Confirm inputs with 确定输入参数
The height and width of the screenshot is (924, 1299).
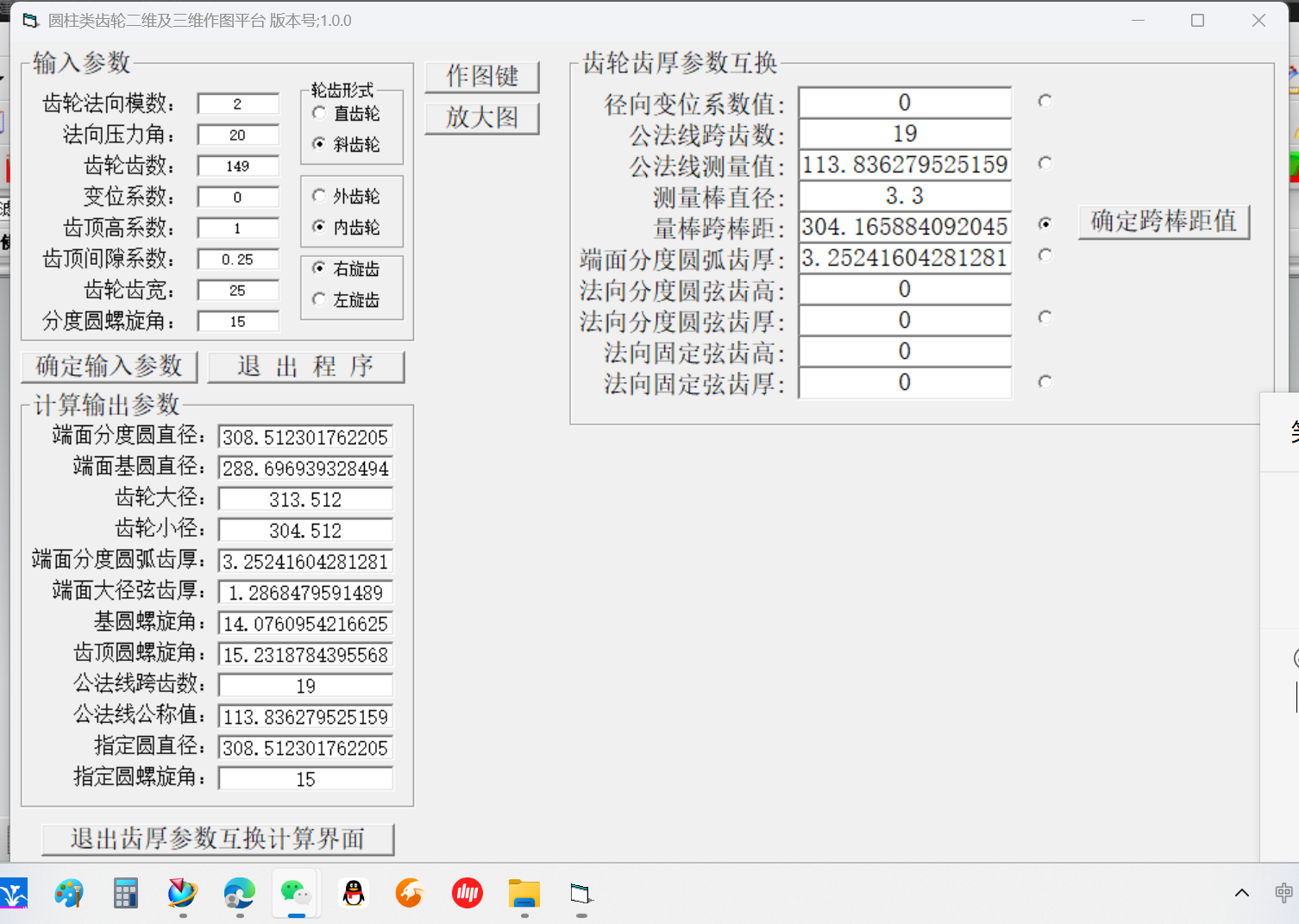110,366
